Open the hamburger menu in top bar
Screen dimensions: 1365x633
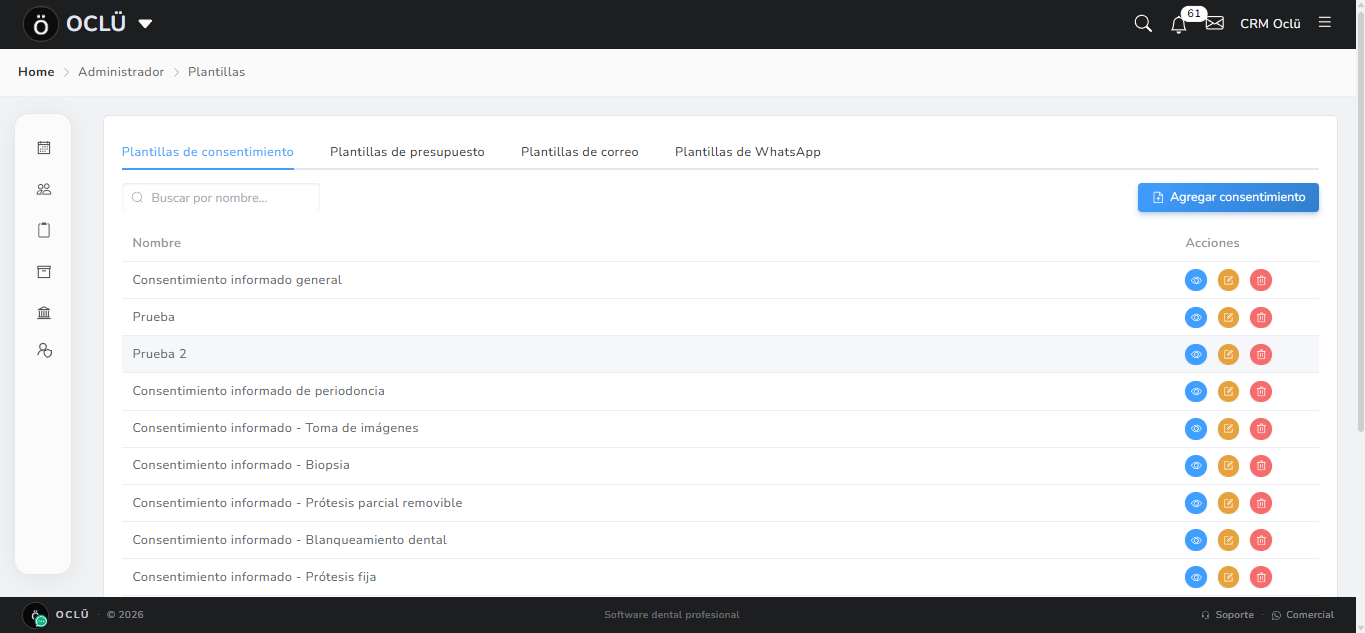click(1325, 22)
